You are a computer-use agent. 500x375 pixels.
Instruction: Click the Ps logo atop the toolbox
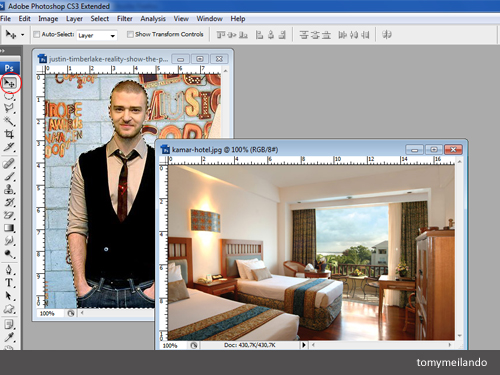[x=9, y=68]
